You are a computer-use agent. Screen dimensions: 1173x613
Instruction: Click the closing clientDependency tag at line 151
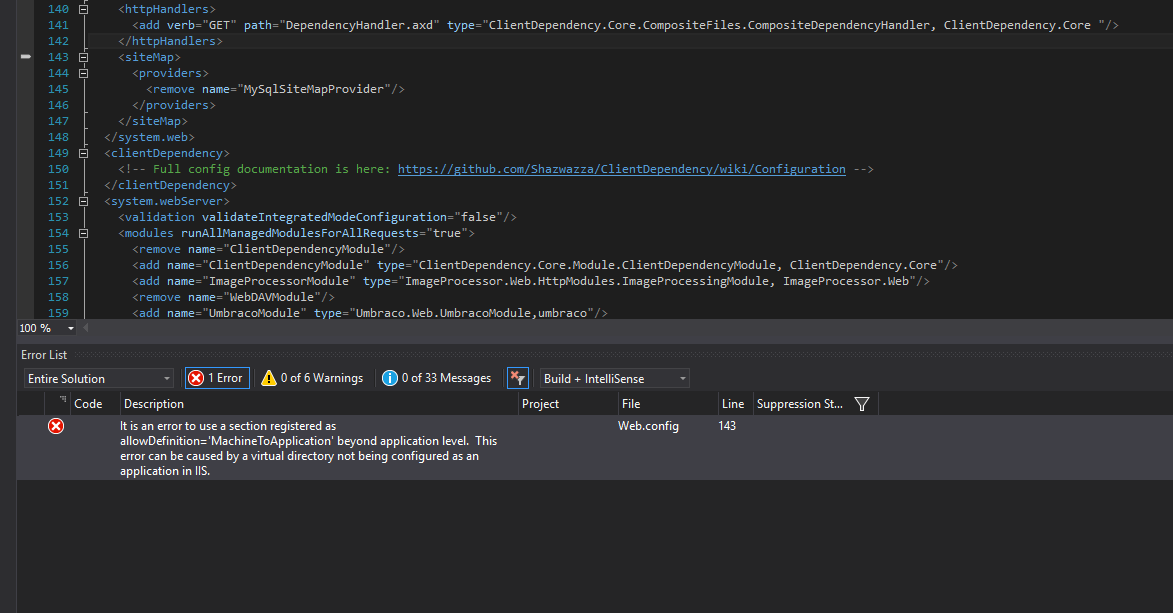171,185
